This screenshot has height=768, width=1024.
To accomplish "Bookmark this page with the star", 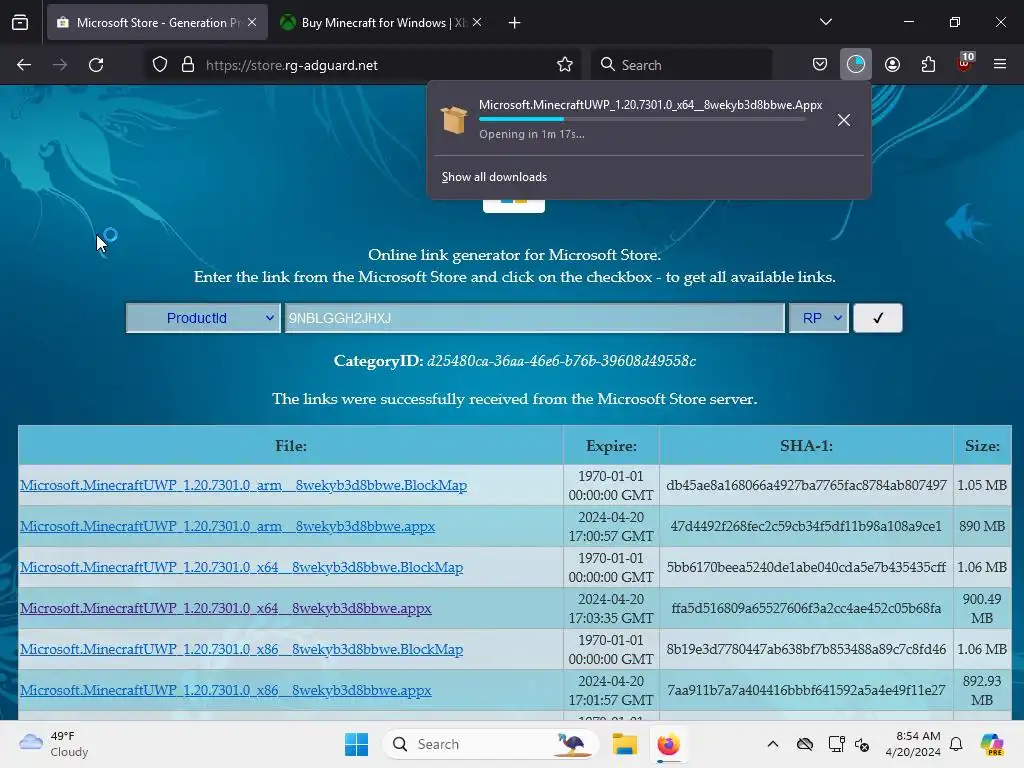I will coord(565,65).
